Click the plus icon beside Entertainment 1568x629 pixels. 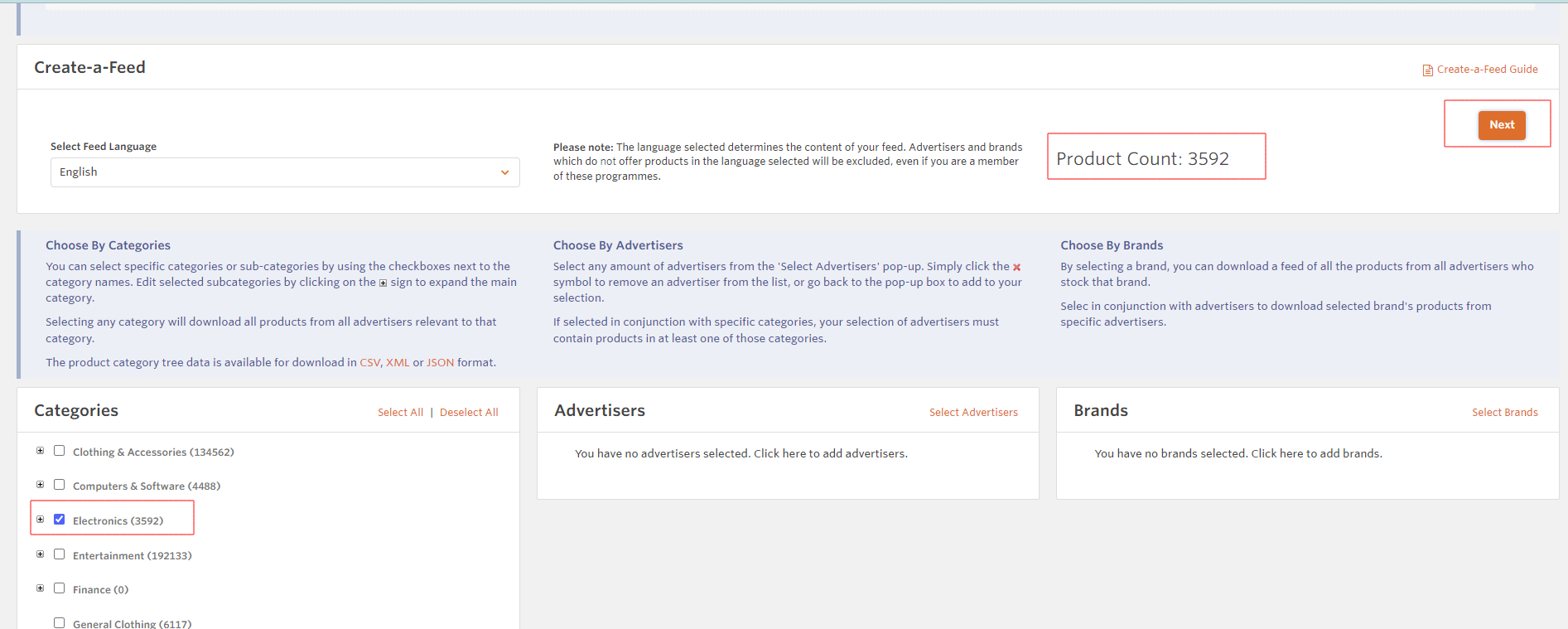coord(40,554)
